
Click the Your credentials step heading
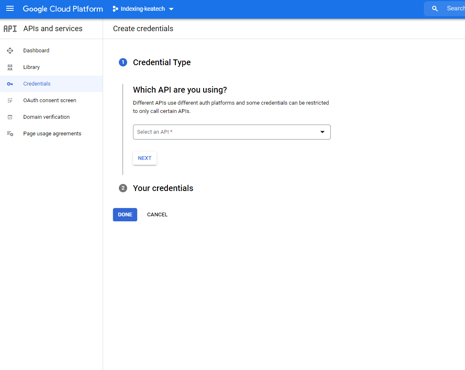pyautogui.click(x=163, y=188)
